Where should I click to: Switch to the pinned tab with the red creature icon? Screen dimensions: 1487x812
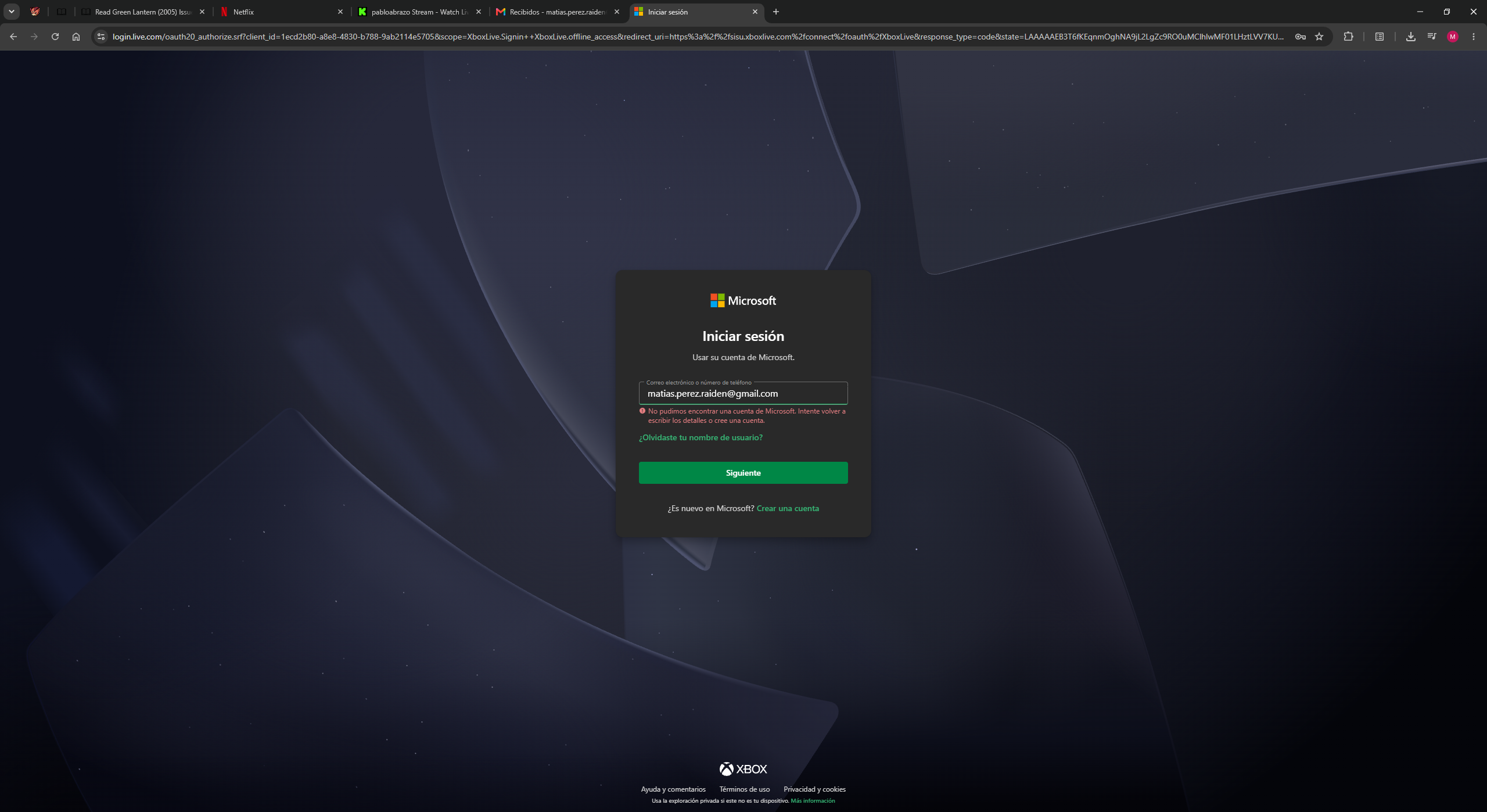[35, 12]
